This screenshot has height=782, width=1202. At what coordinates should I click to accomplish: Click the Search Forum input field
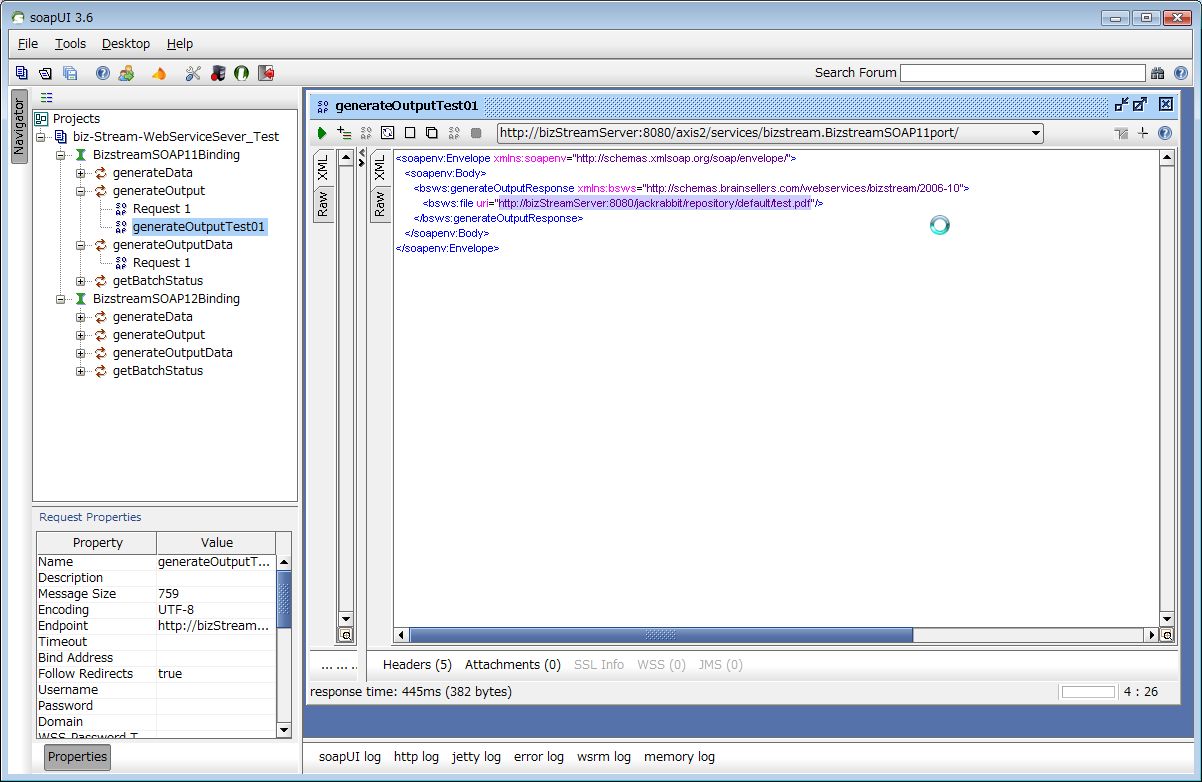pos(1022,73)
